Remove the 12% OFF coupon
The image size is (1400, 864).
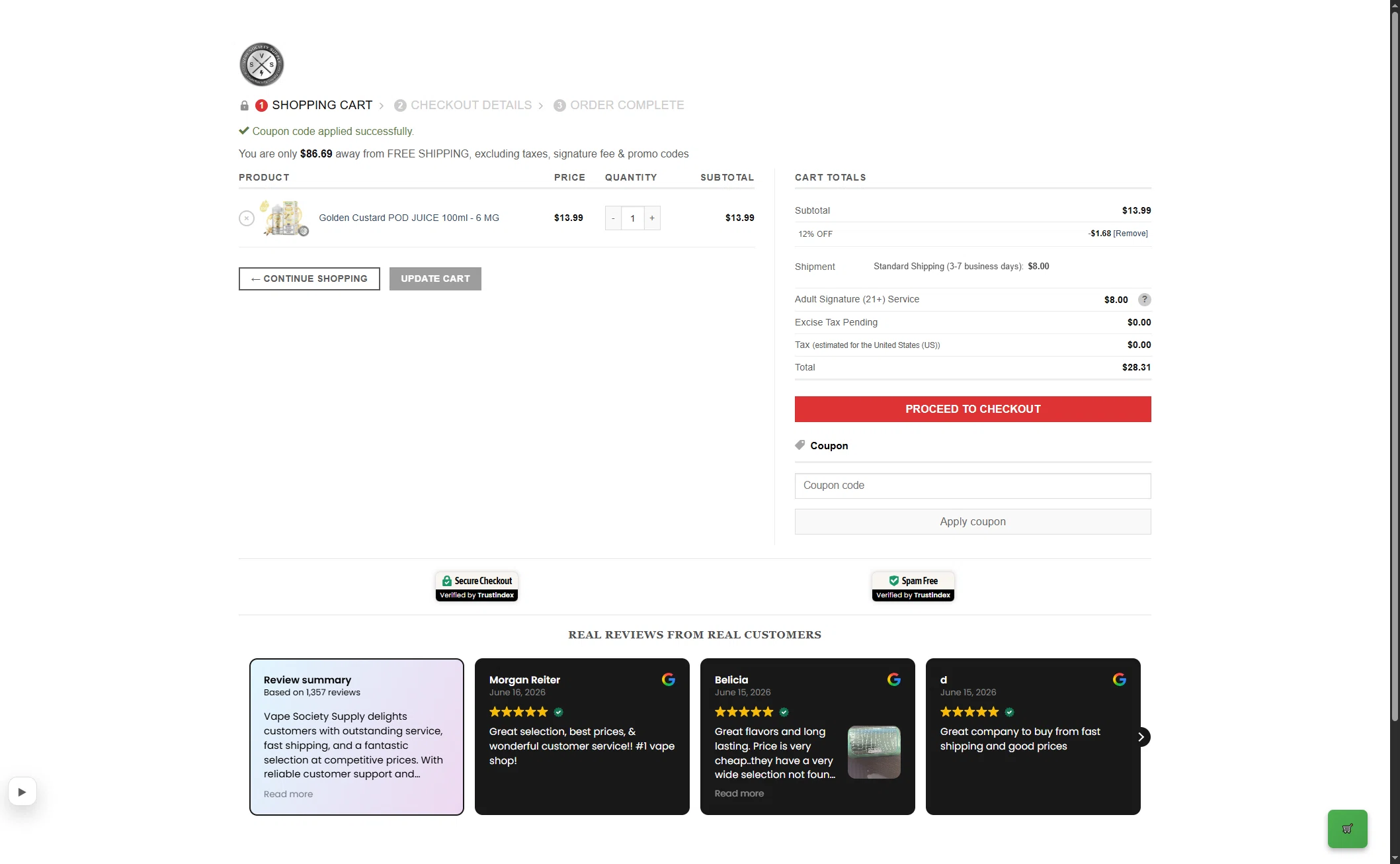point(1131,234)
